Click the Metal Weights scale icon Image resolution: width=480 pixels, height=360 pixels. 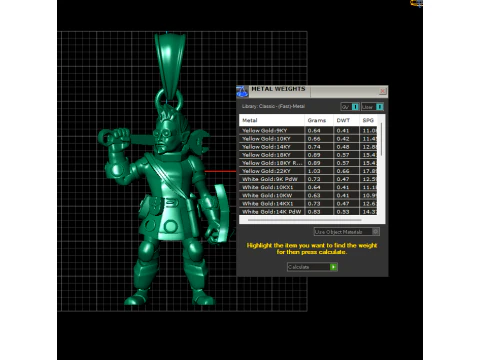(242, 91)
